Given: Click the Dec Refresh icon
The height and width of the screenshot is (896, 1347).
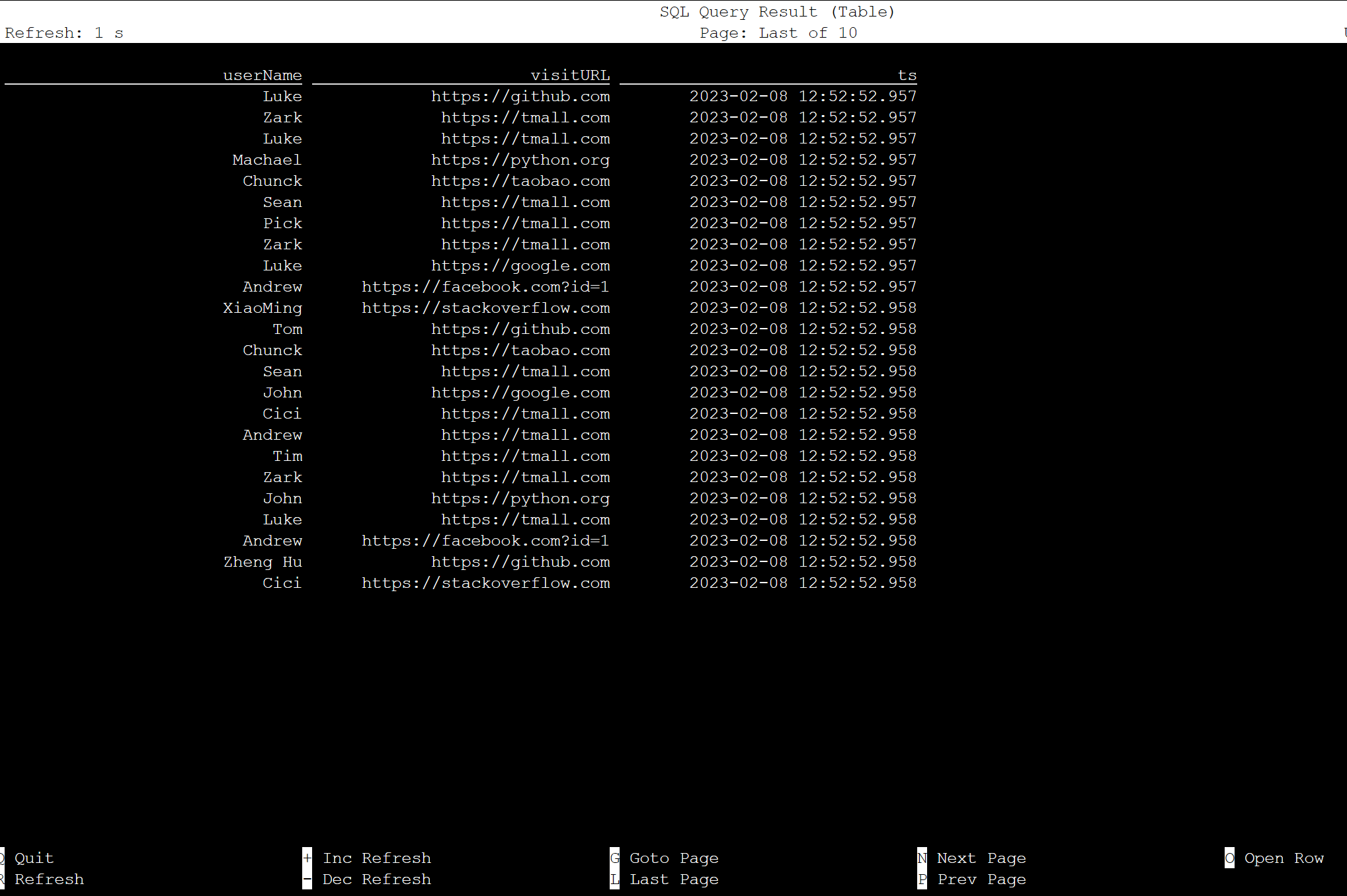Looking at the screenshot, I should [x=305, y=879].
